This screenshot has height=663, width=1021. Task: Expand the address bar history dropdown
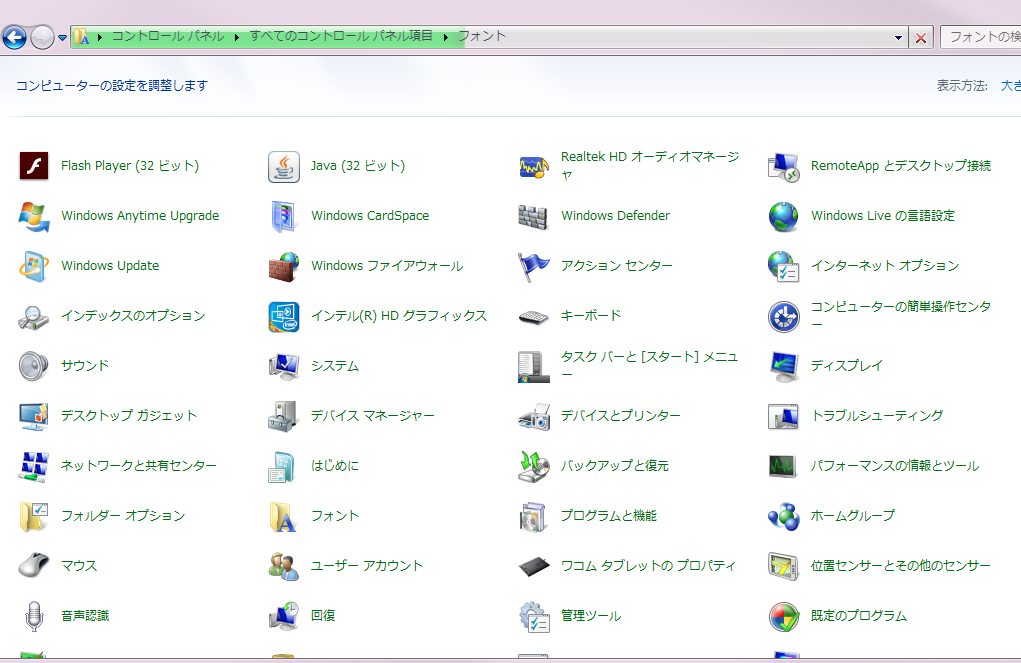coord(899,37)
